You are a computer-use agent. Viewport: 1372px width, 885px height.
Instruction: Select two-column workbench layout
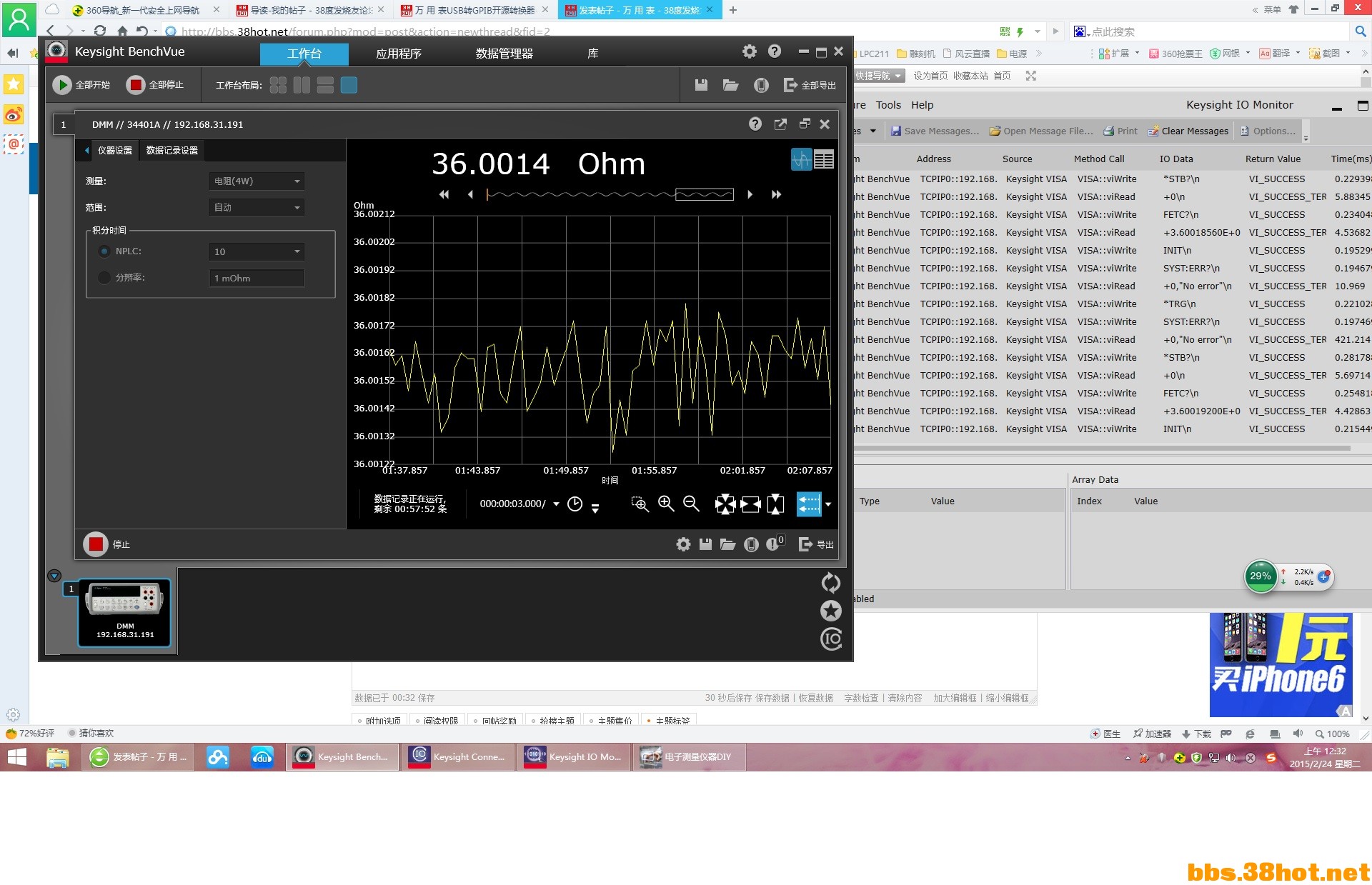[x=302, y=85]
